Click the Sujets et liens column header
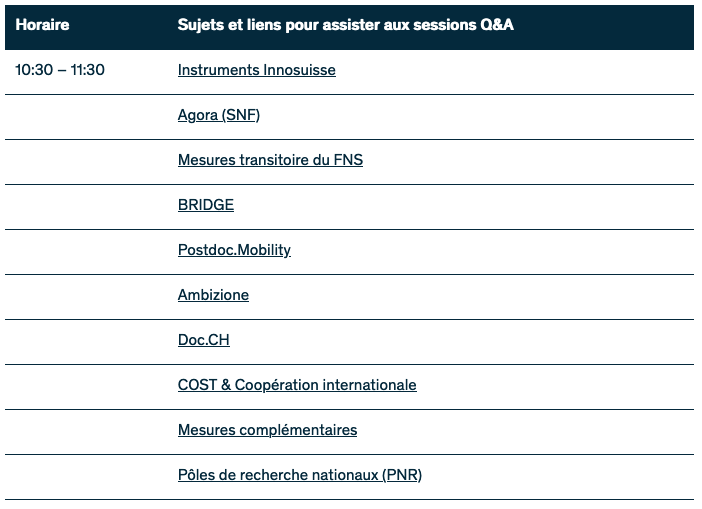Image resolution: width=702 pixels, height=509 pixels. [345, 25]
